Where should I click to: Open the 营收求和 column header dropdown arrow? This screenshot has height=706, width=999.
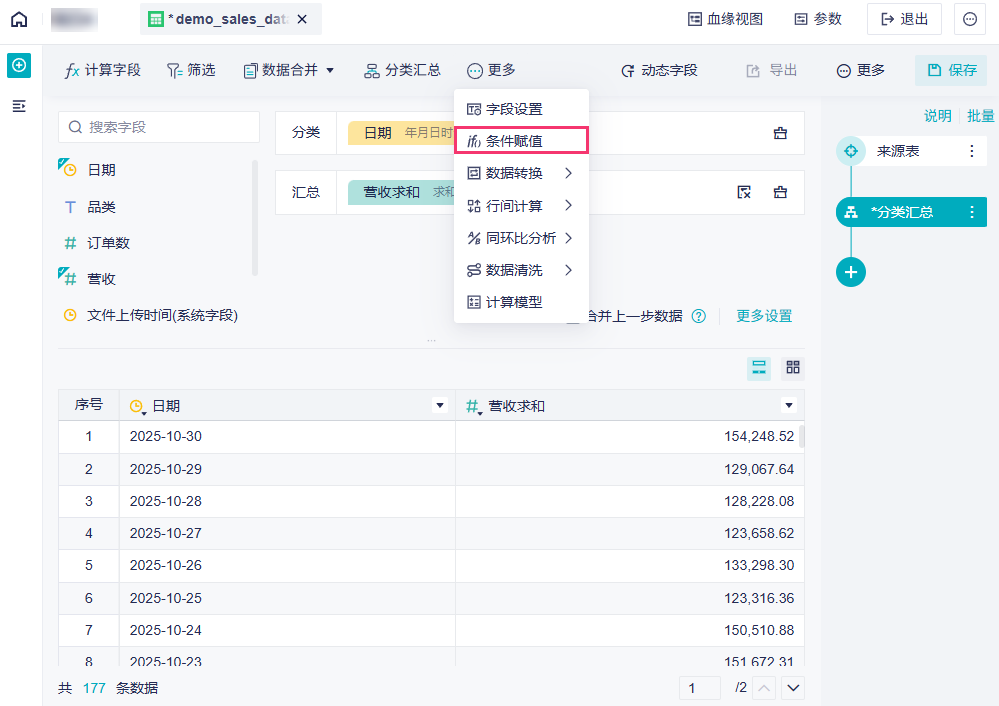788,405
